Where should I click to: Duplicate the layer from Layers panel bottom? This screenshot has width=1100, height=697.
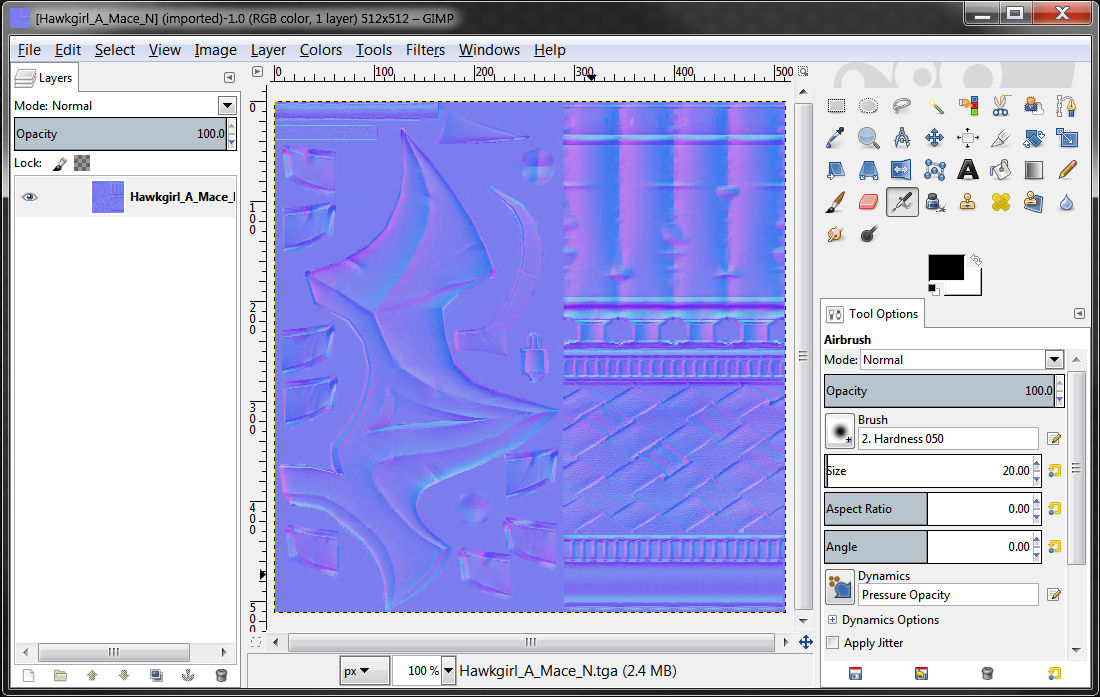[156, 675]
